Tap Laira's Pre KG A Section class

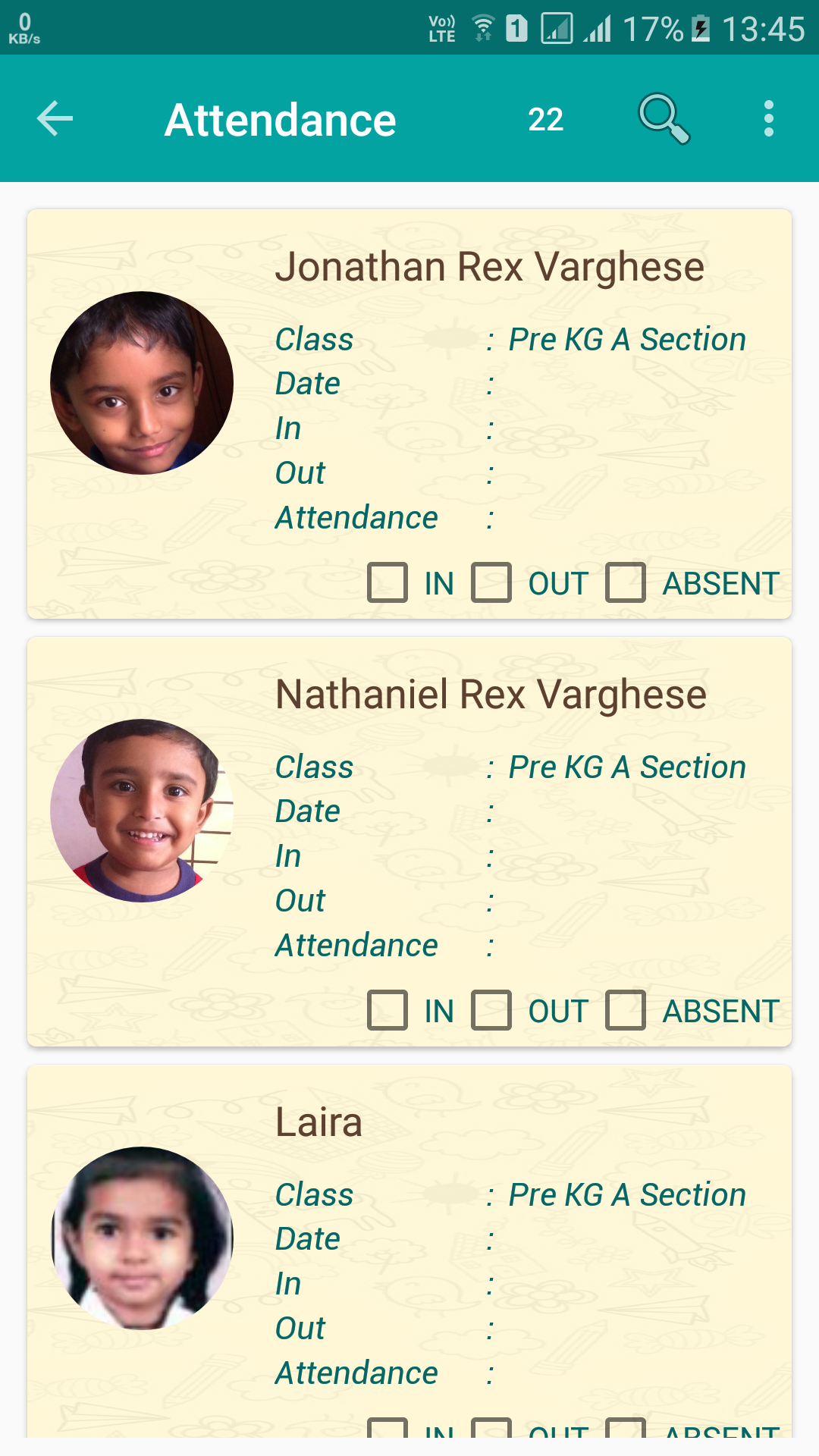tap(626, 1195)
